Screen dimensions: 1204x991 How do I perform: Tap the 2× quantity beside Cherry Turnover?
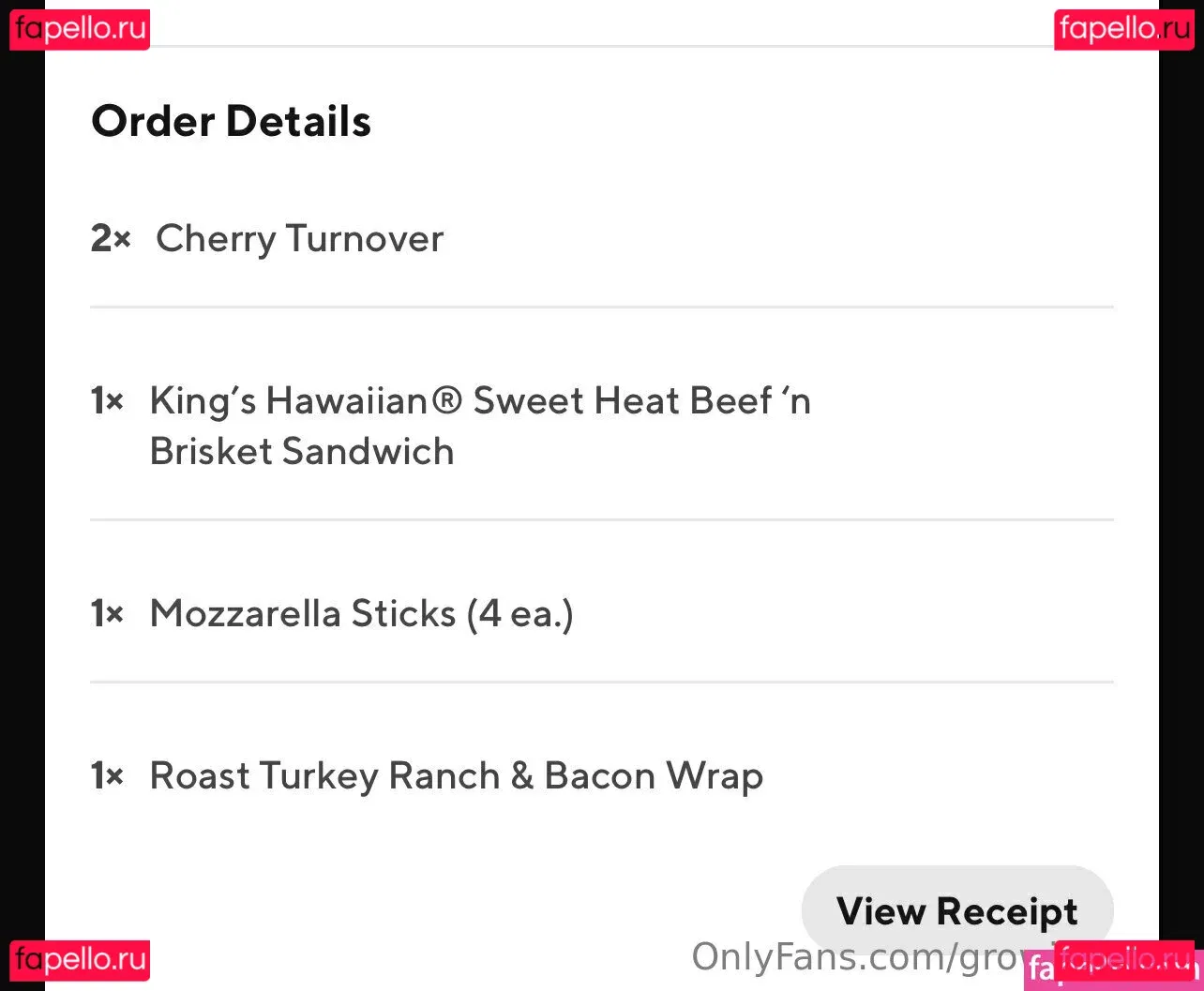110,239
